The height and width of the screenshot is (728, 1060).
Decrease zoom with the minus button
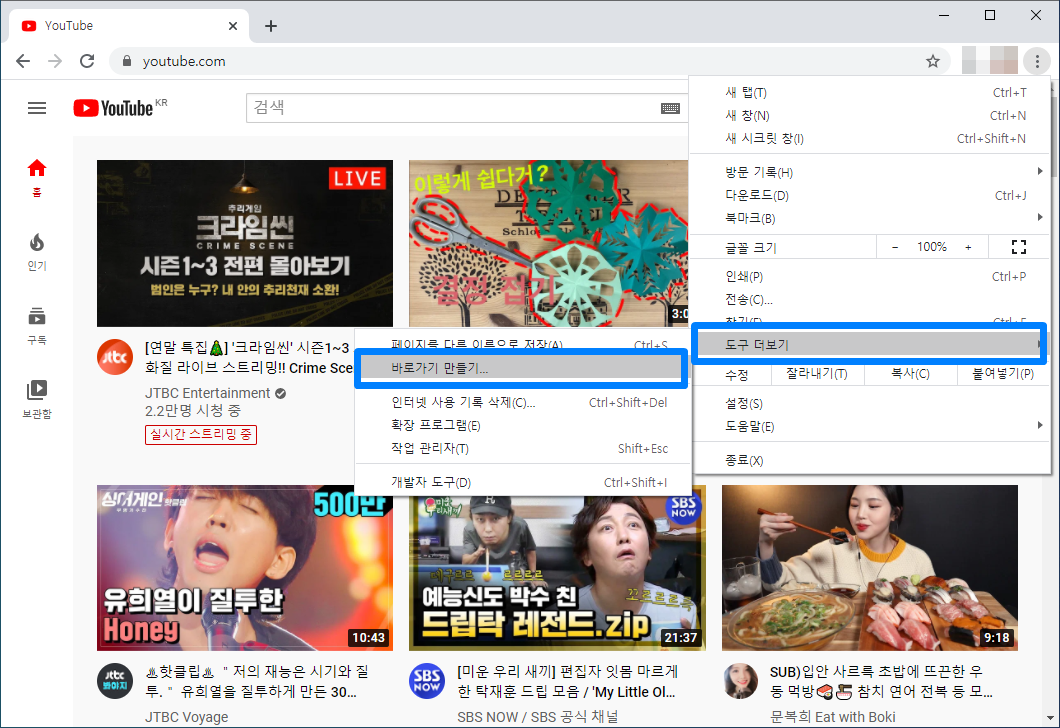(895, 247)
